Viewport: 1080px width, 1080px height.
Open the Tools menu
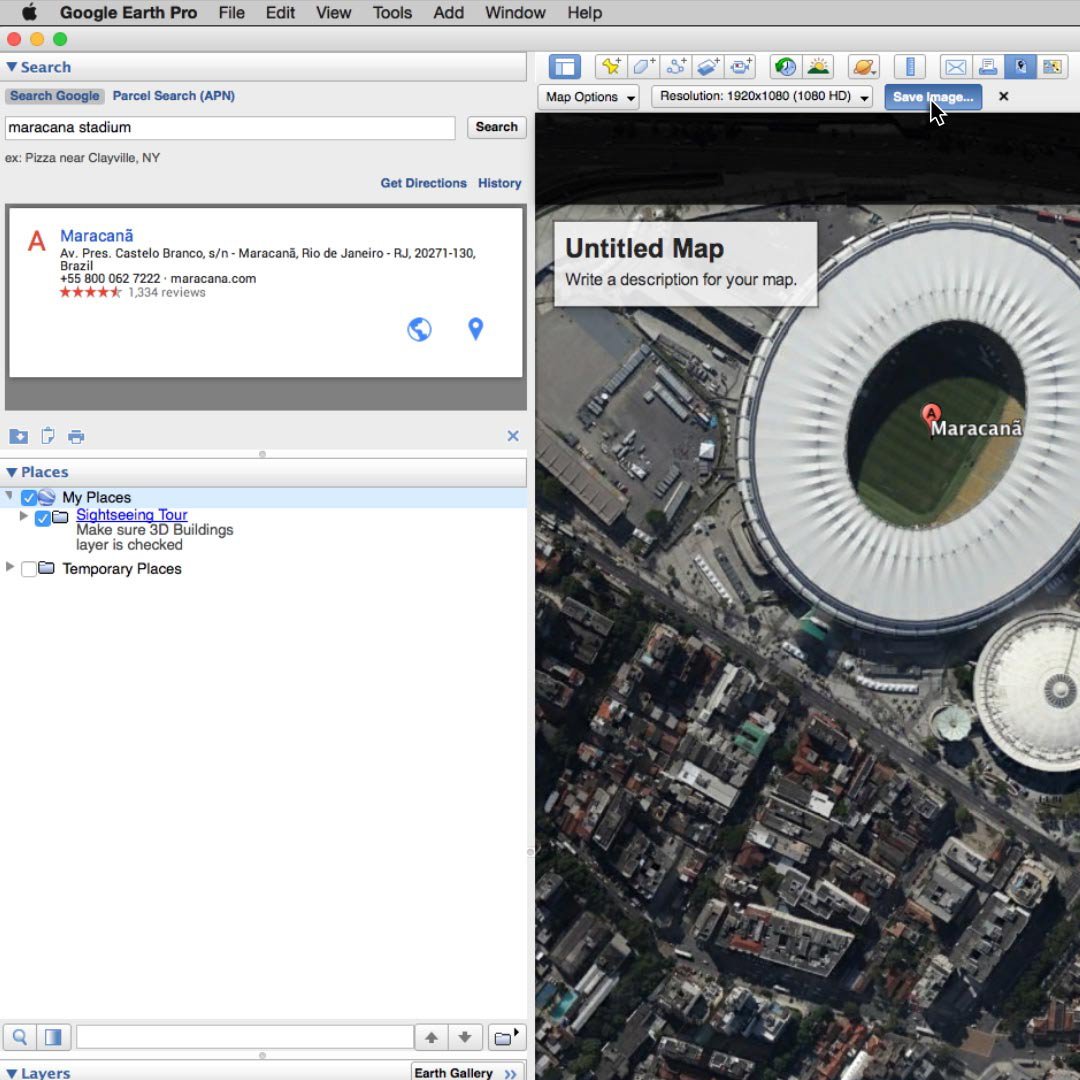(x=392, y=12)
